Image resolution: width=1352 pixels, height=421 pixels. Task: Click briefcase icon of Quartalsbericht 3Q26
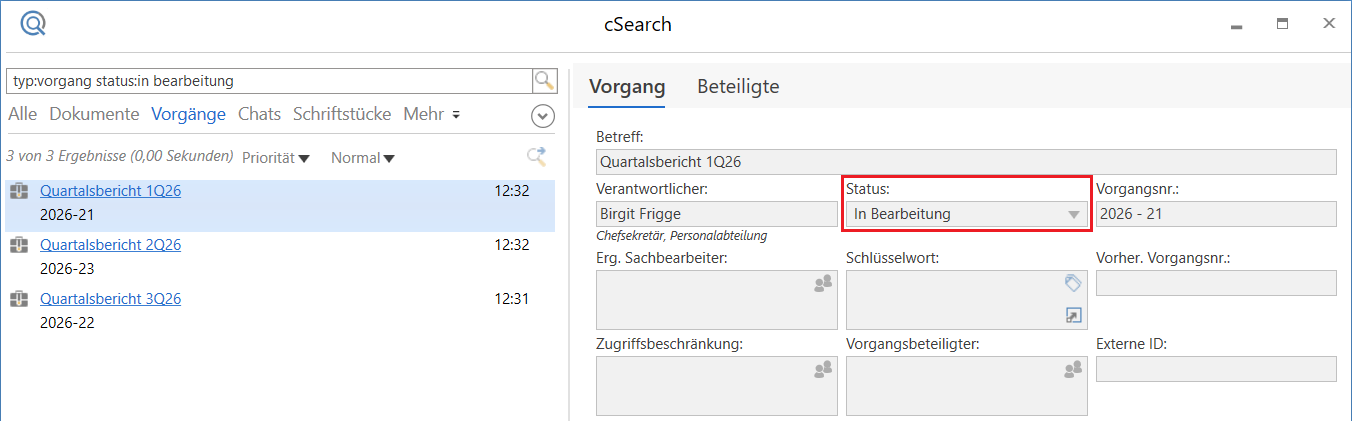point(19,299)
